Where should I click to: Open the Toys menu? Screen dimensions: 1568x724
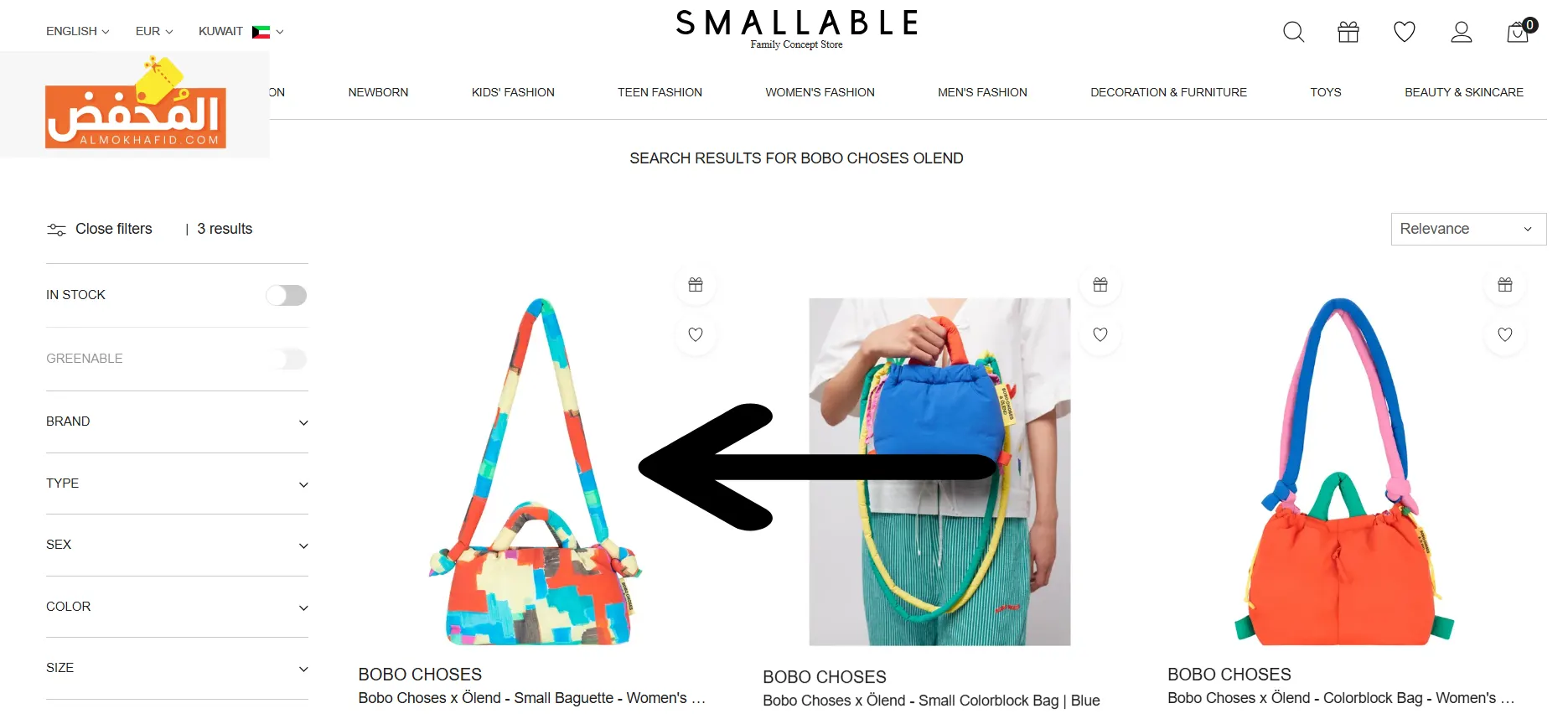tap(1326, 92)
